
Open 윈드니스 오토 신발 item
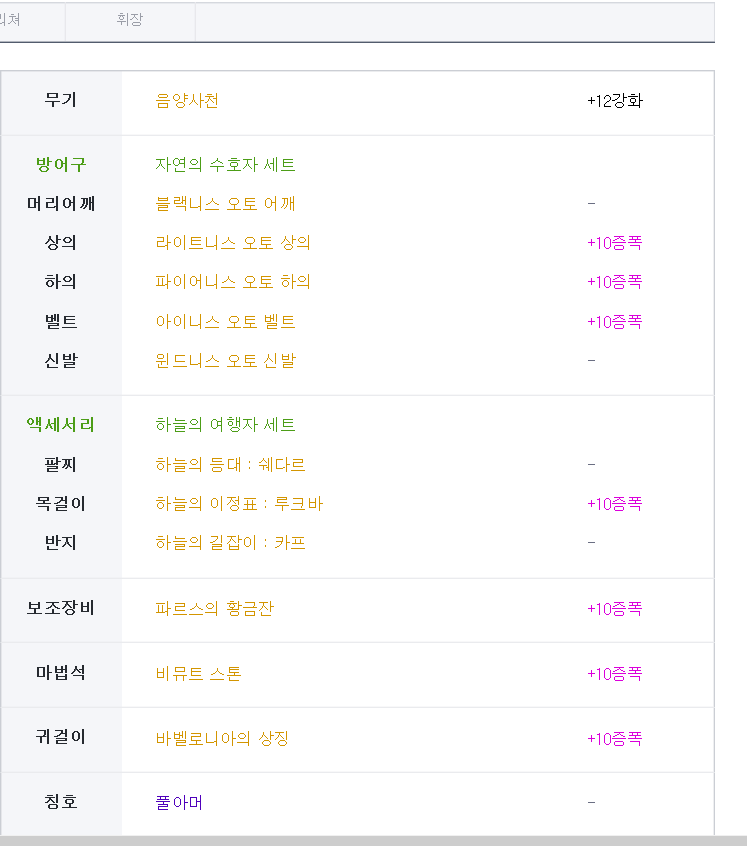click(x=225, y=360)
